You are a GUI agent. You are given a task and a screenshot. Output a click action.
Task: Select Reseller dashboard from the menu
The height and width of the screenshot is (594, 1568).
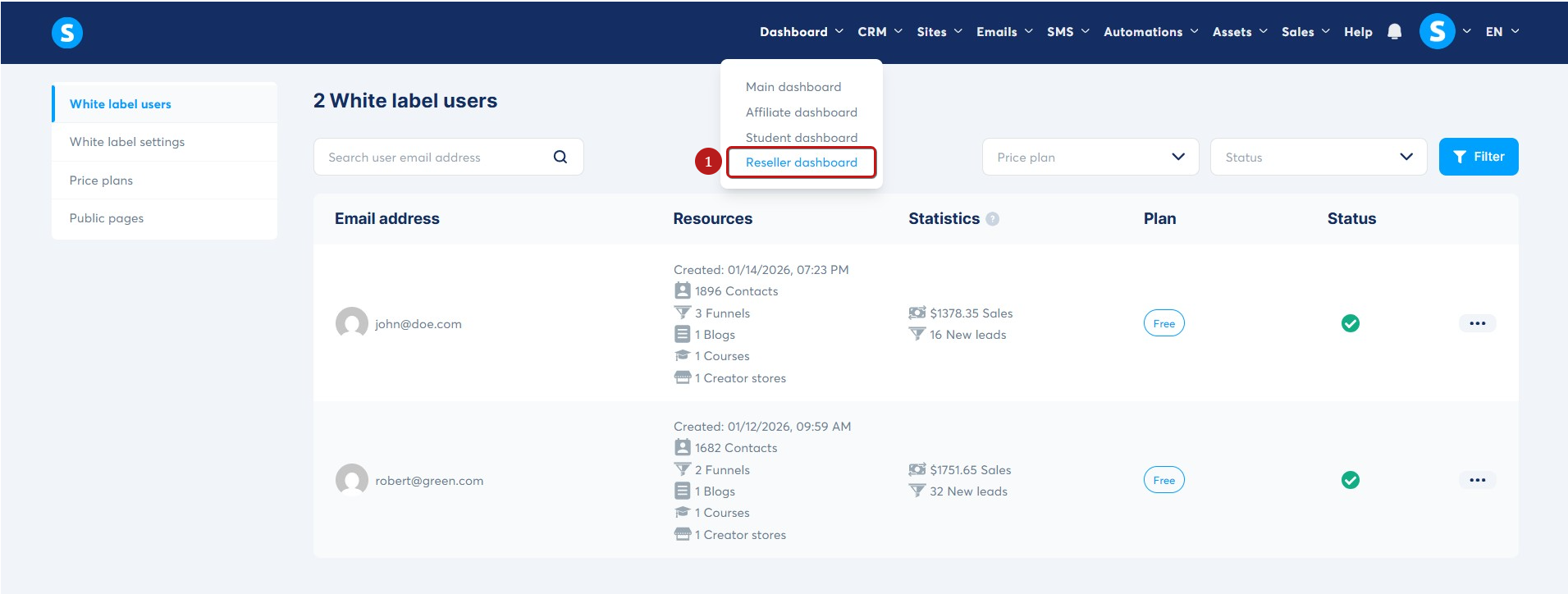(802, 162)
